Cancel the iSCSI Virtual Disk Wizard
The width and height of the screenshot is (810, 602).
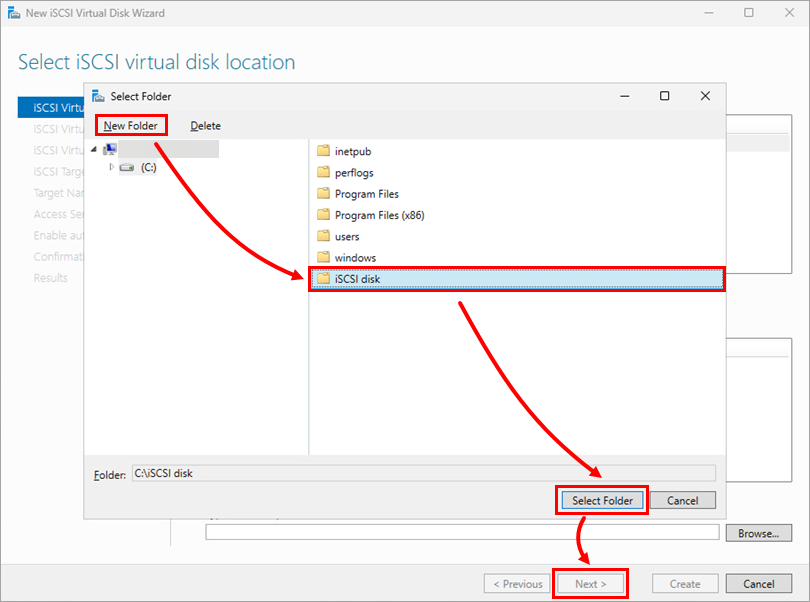pos(758,584)
